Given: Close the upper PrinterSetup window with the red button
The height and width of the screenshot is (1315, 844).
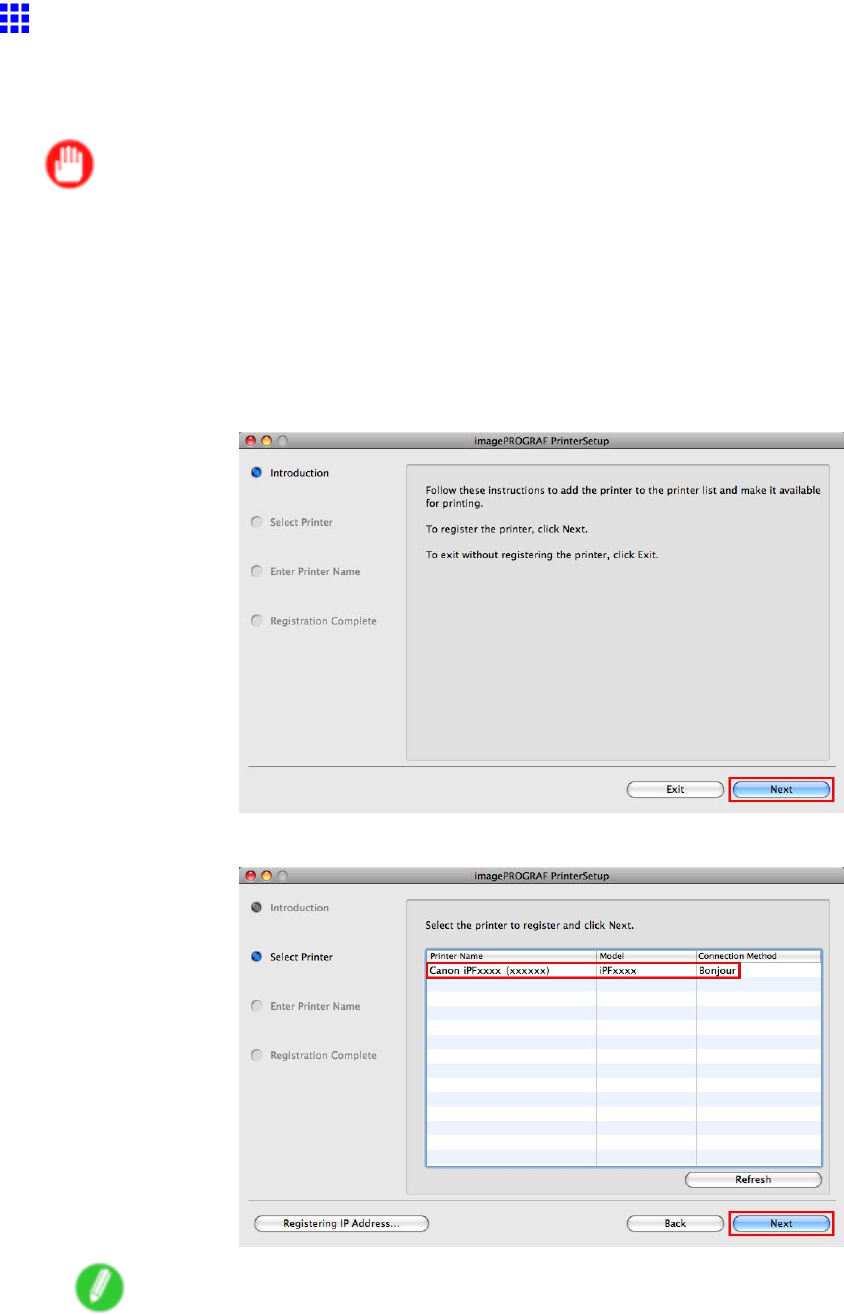Looking at the screenshot, I should pos(251,440).
